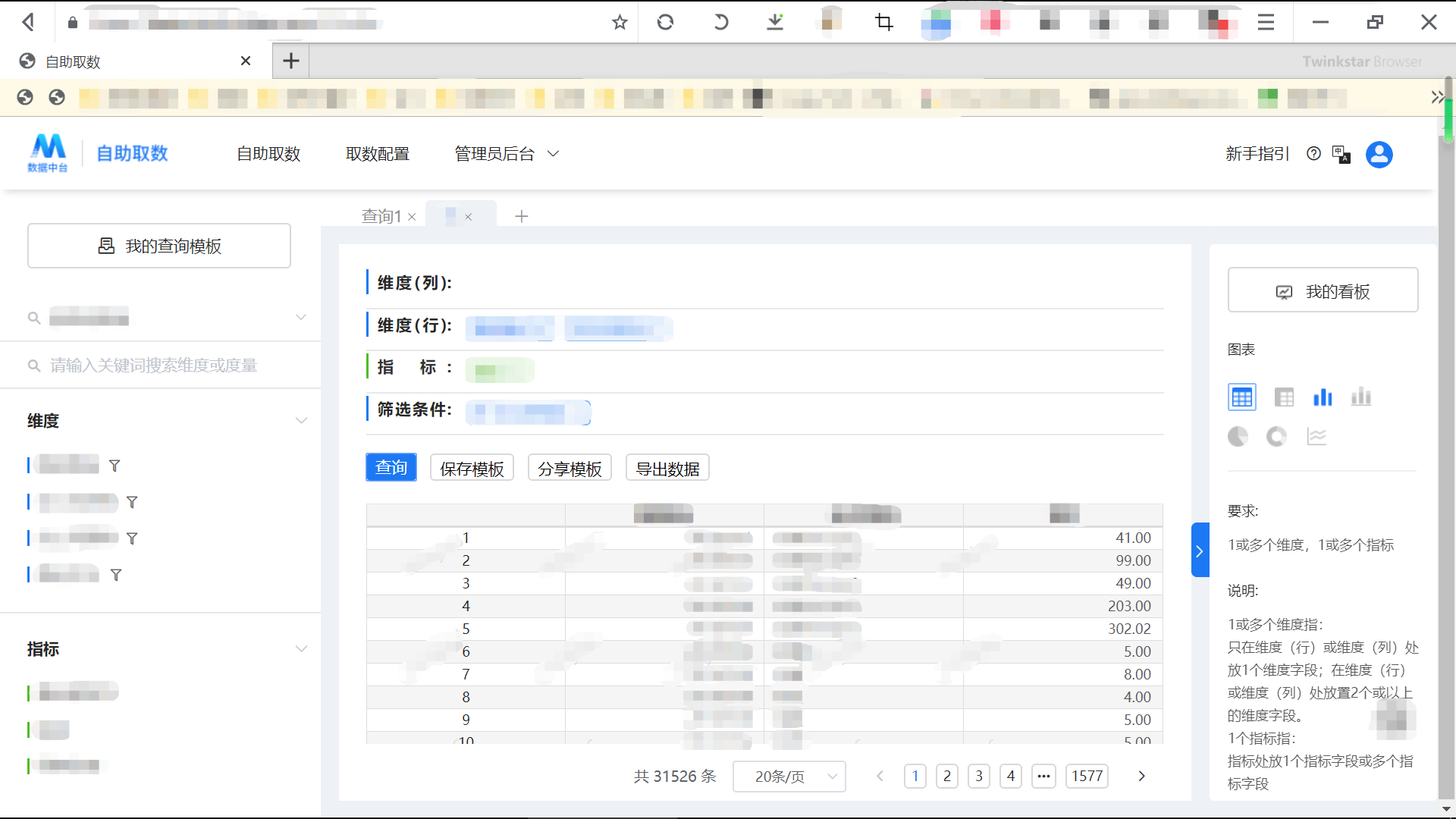The image size is (1456, 819).
Task: Open new browser tab with plus
Action: (290, 61)
